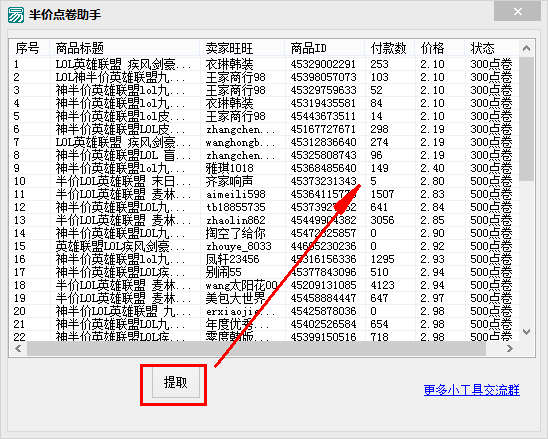Select row number 12
Viewport: 548px width, 439px height.
tap(20, 207)
